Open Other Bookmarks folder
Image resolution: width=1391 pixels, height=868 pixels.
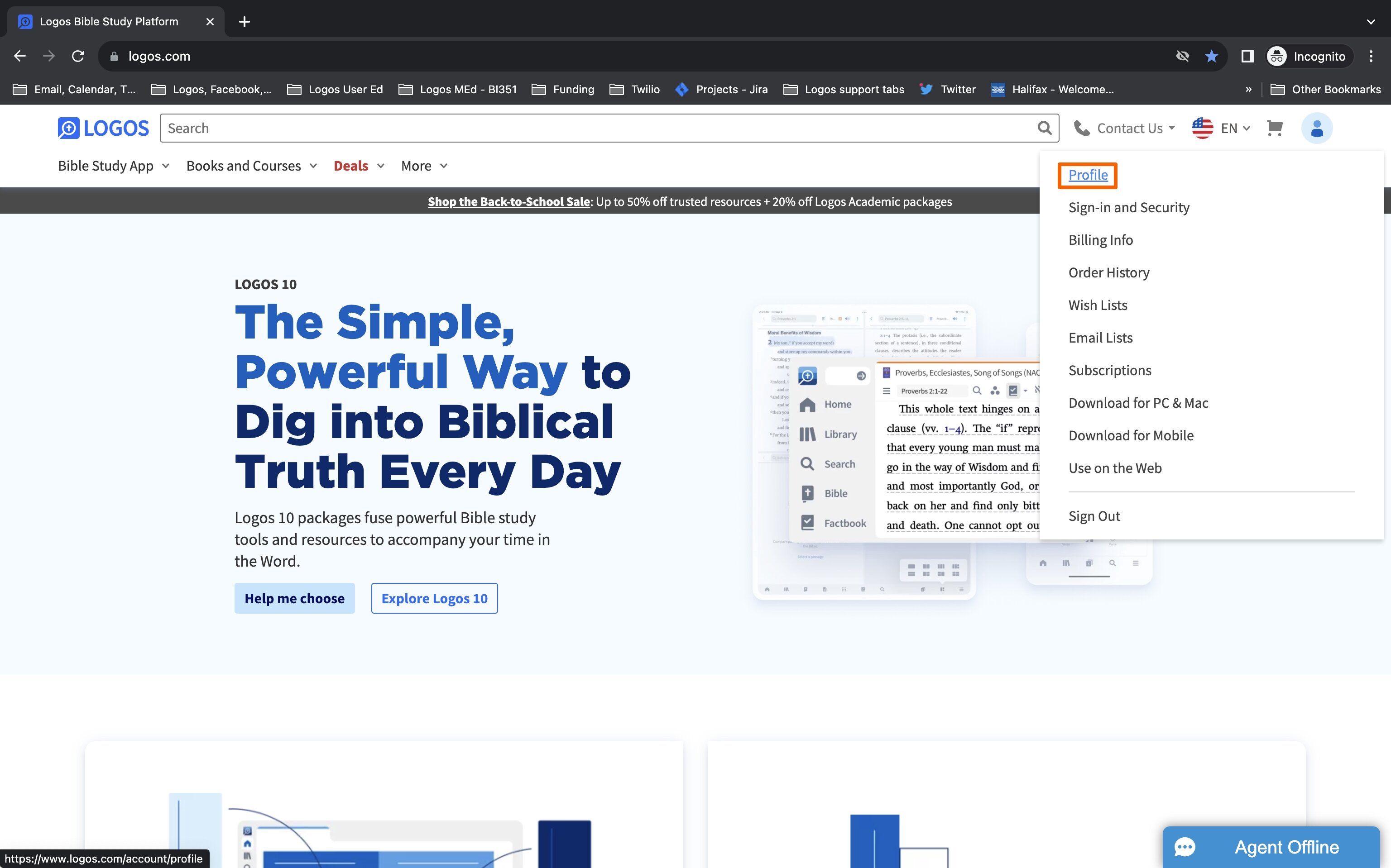click(x=1325, y=89)
